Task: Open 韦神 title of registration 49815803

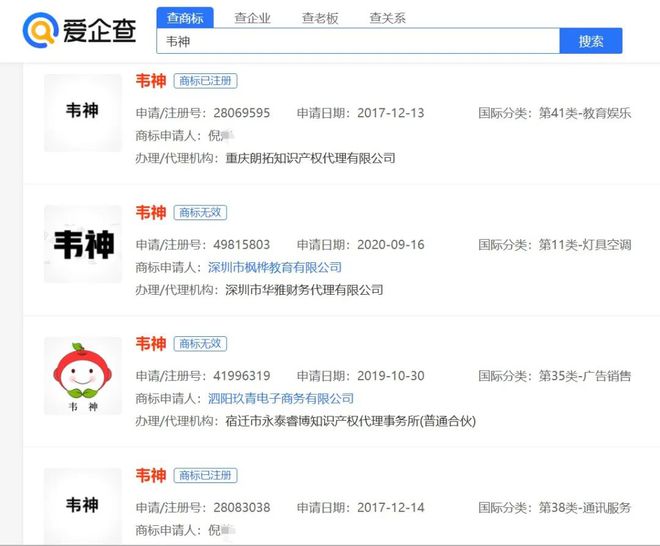Action: tap(151, 213)
